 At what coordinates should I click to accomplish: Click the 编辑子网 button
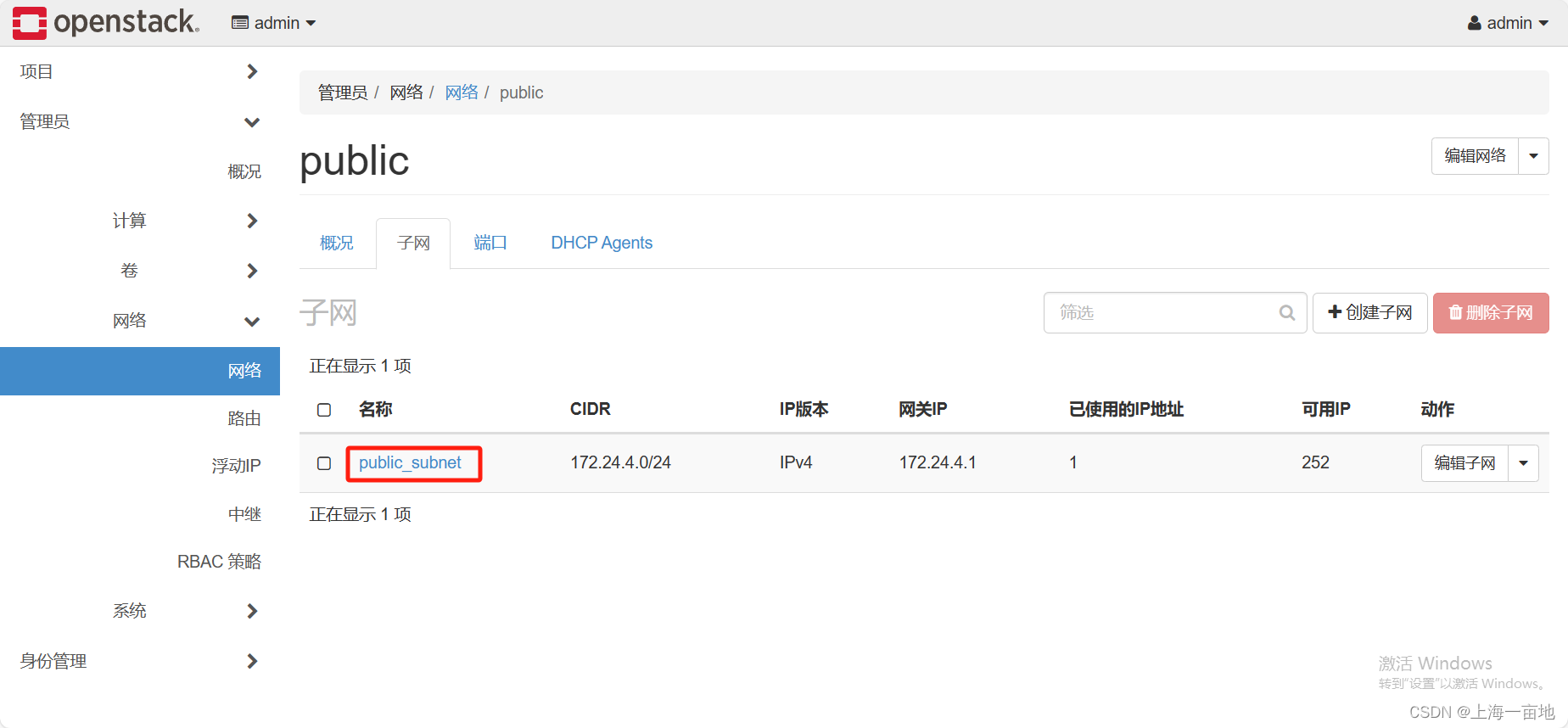pyautogui.click(x=1465, y=463)
